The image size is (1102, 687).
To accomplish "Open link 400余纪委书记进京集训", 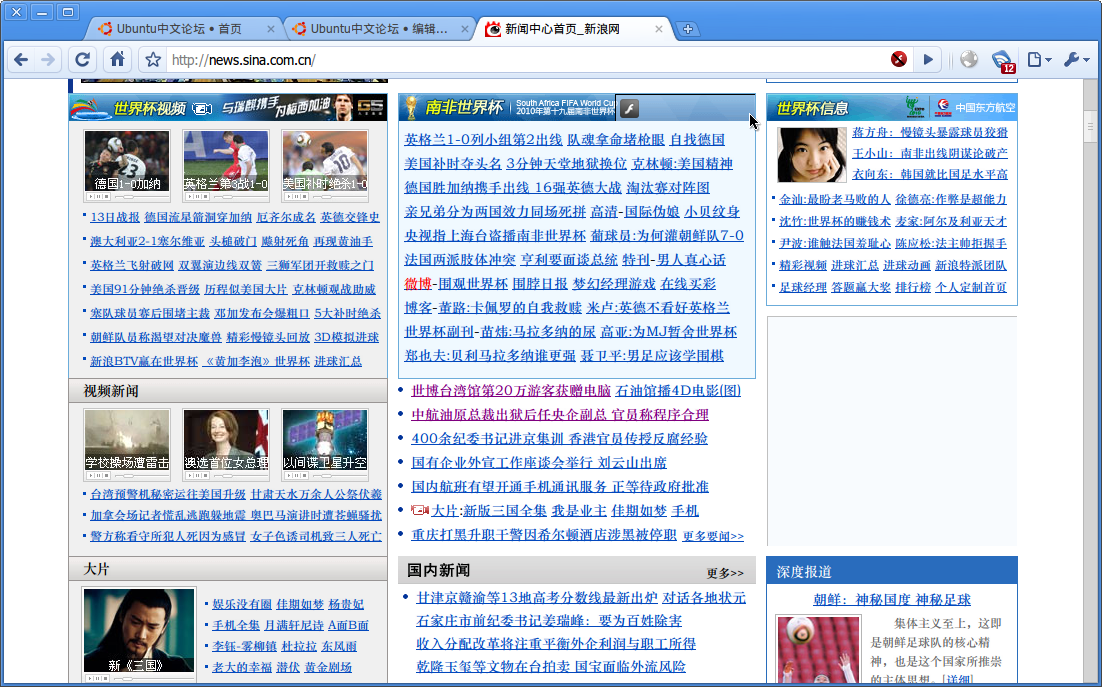I will click(488, 438).
